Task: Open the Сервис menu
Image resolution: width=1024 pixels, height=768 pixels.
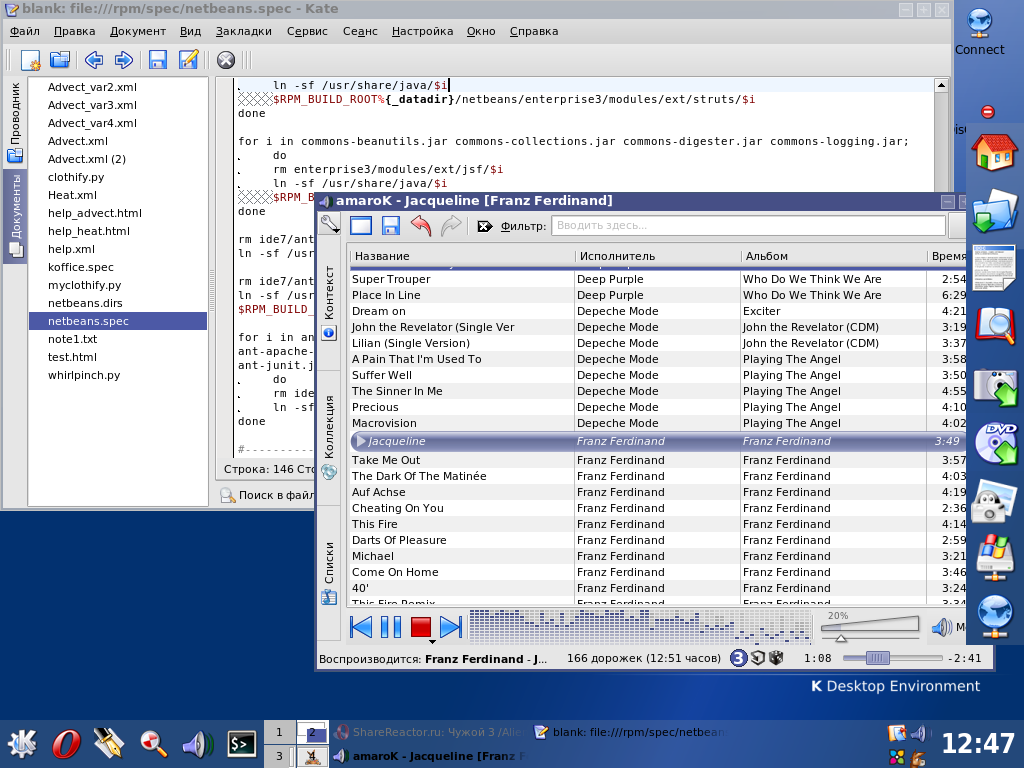Action: [x=307, y=31]
